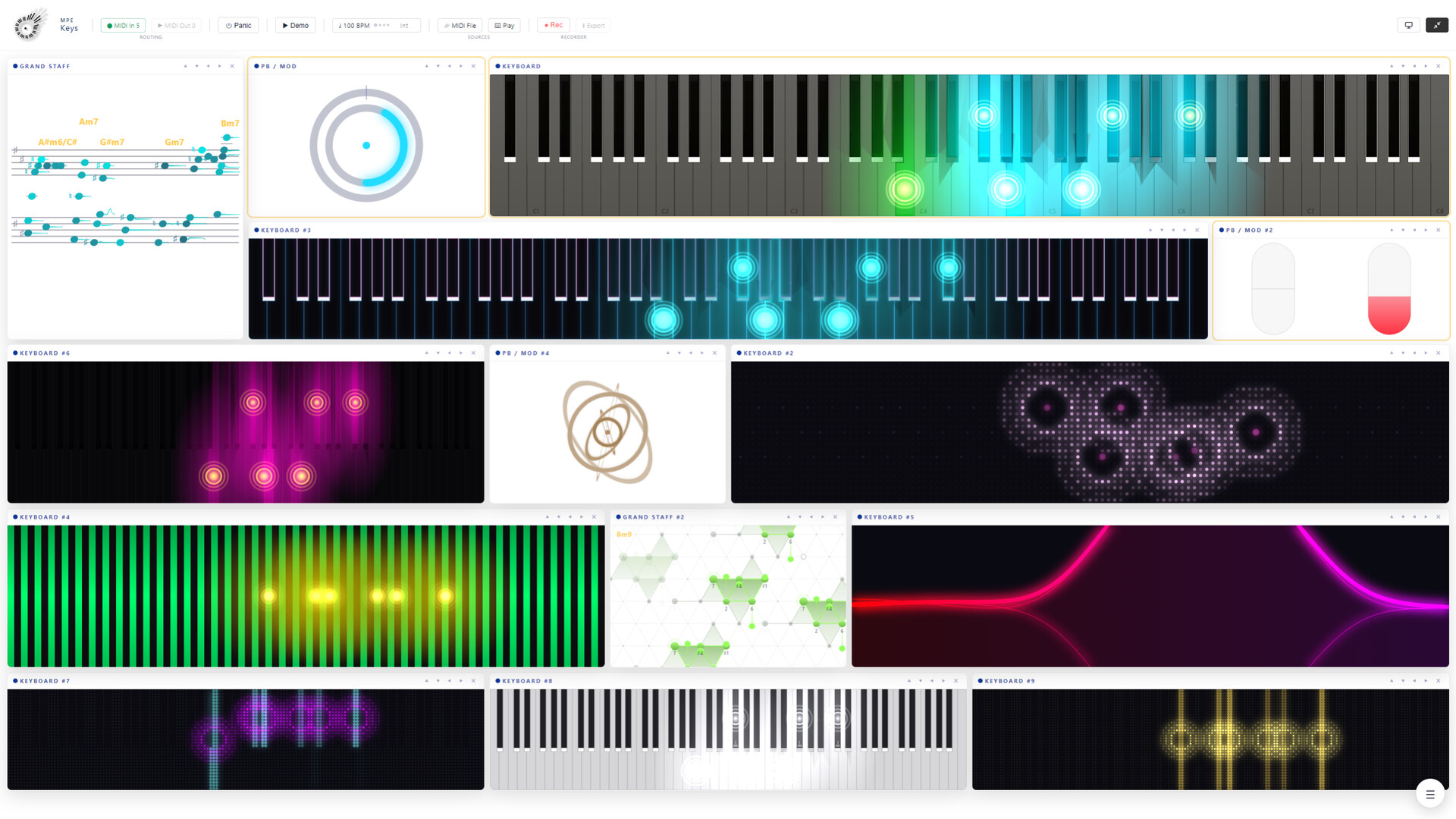Click the PB / MOD #2 modulation slider
The height and width of the screenshot is (819, 1456).
point(1389,288)
